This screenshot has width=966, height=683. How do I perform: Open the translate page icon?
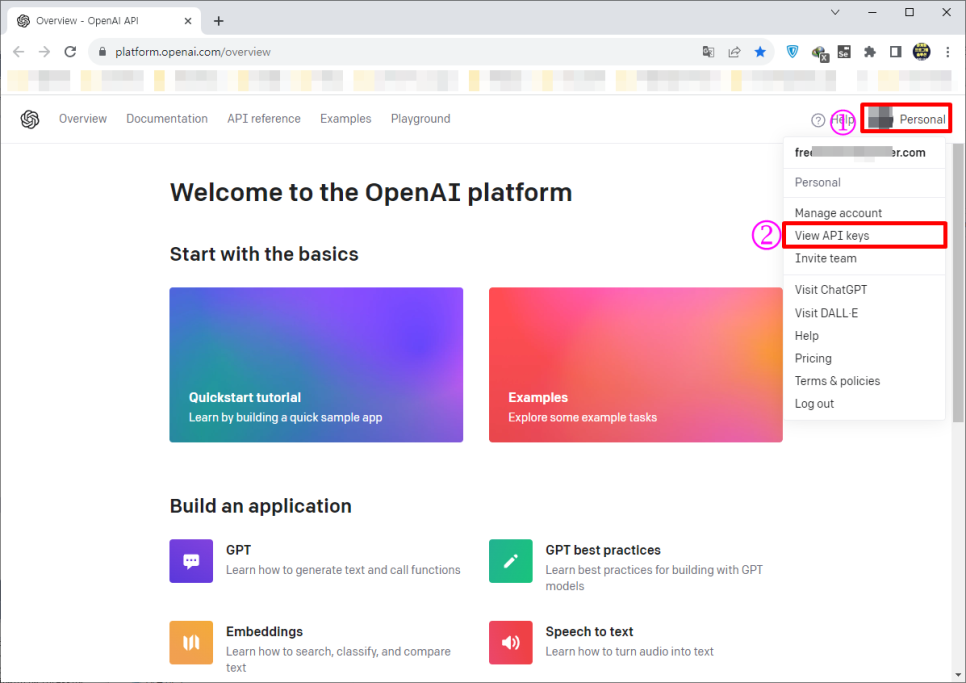pyautogui.click(x=708, y=52)
